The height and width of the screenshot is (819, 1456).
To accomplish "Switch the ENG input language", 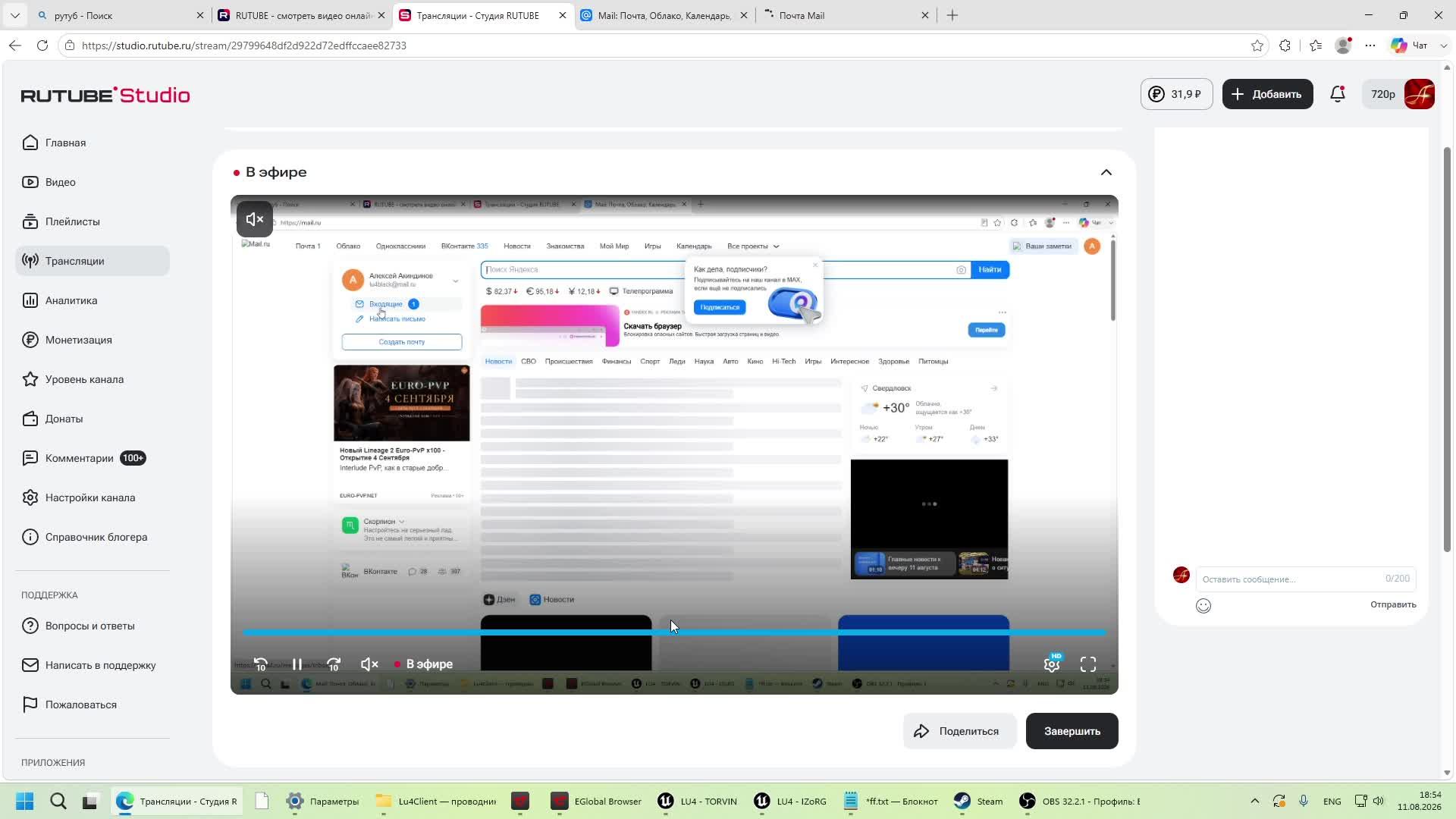I will point(1332,802).
